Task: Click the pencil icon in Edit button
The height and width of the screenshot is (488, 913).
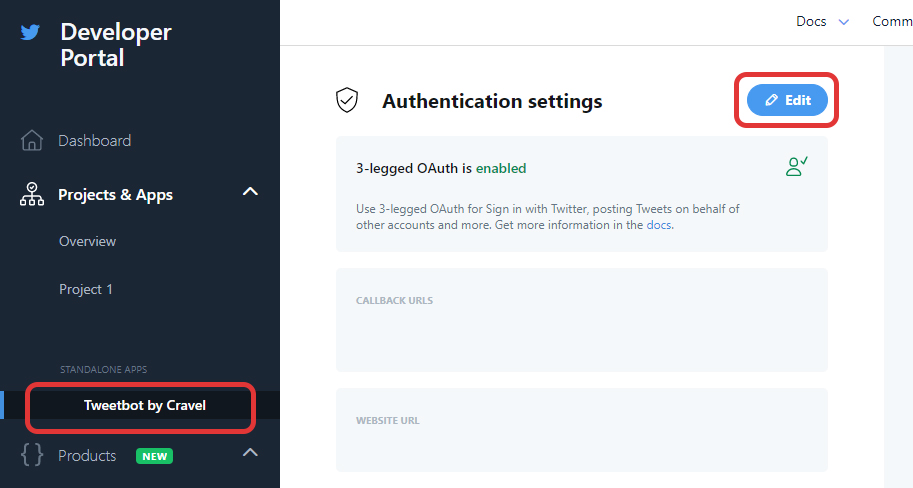Action: [x=772, y=100]
